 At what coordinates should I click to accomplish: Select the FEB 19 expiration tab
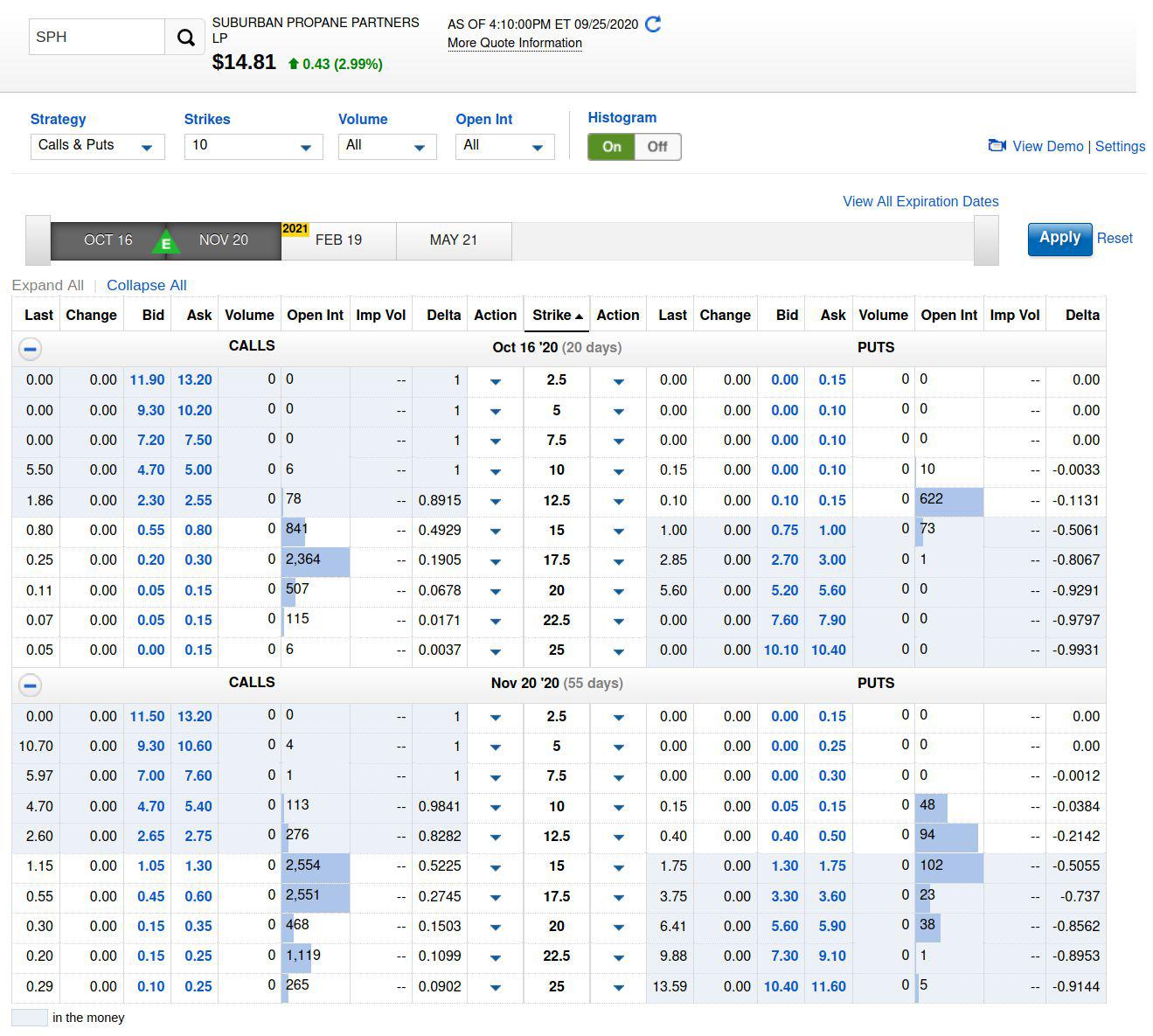pyautogui.click(x=338, y=240)
